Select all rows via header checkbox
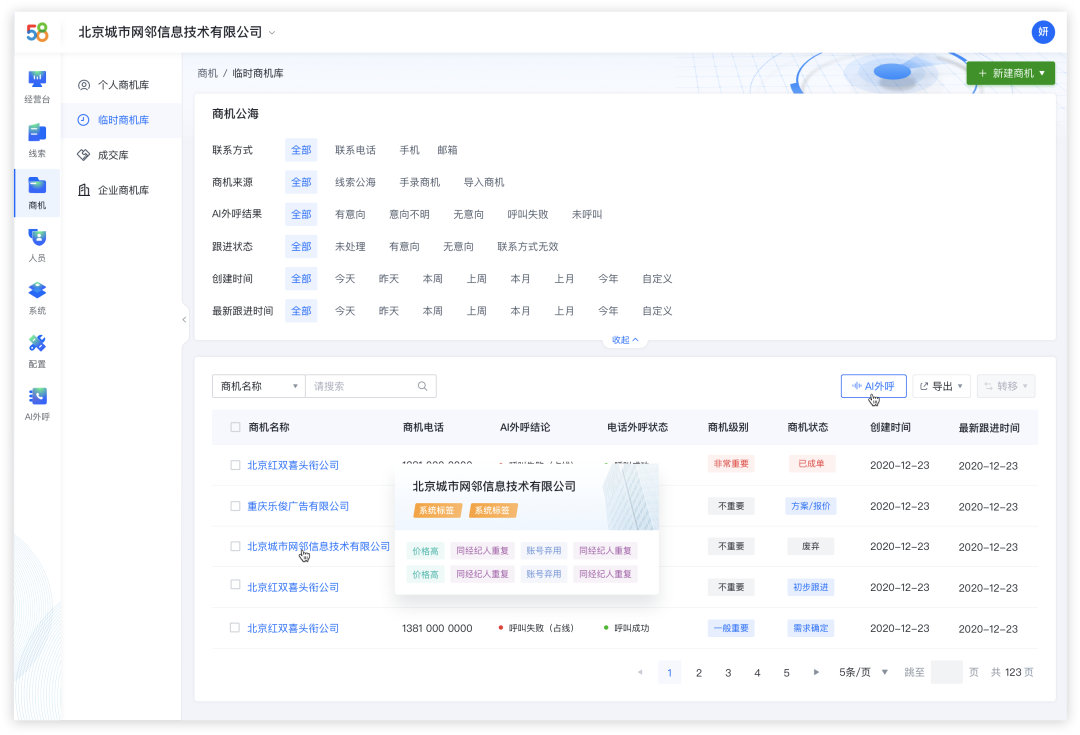This screenshot has width=1080, height=735. pyautogui.click(x=235, y=427)
